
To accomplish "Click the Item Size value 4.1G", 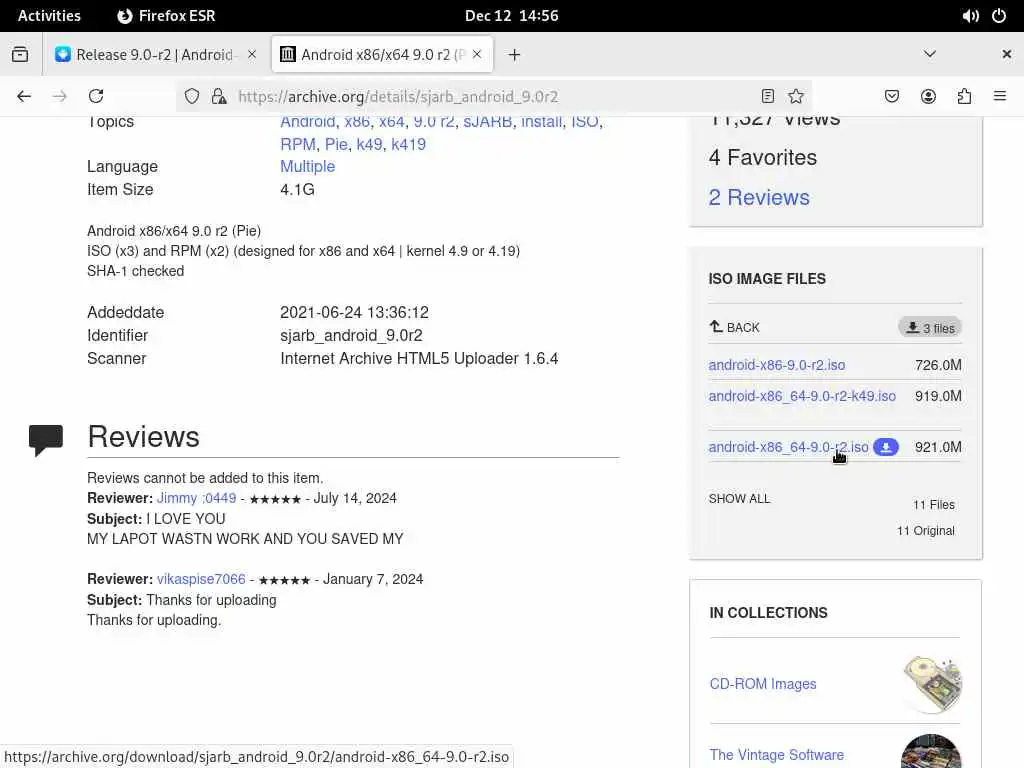I will (x=297, y=189).
